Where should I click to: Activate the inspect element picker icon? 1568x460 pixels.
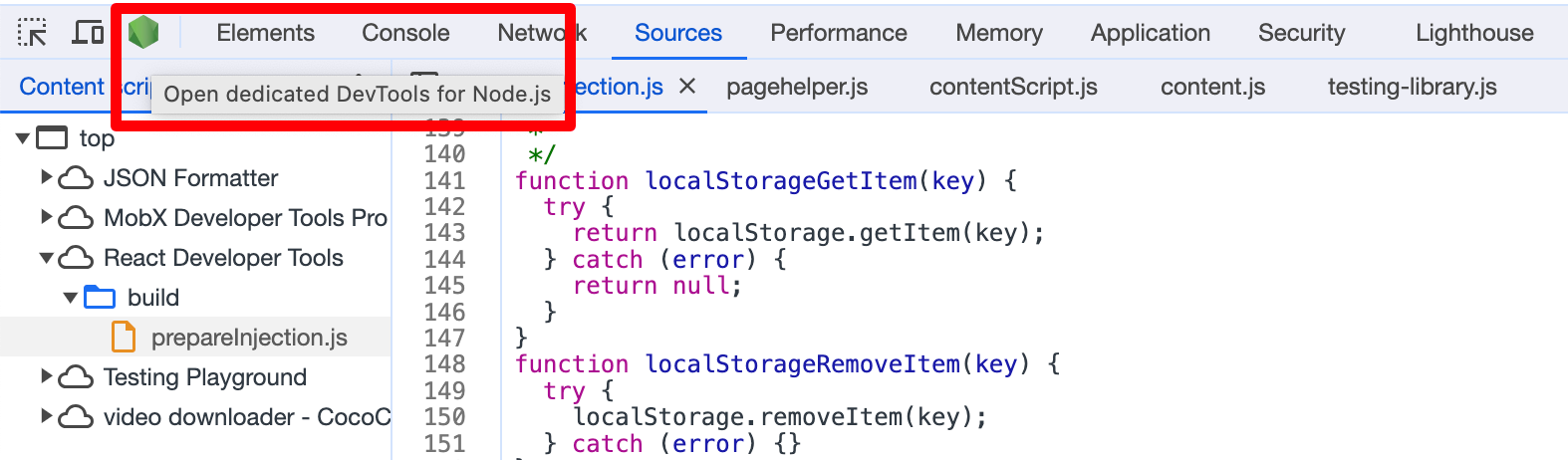(32, 33)
